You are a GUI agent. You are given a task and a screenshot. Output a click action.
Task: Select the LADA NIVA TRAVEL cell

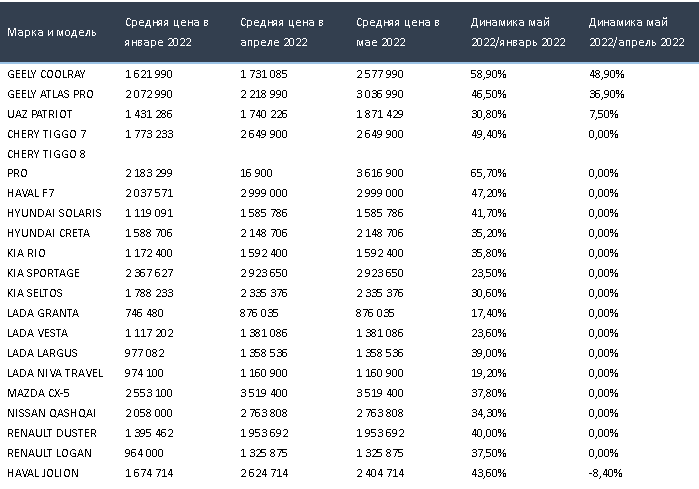tap(54, 372)
